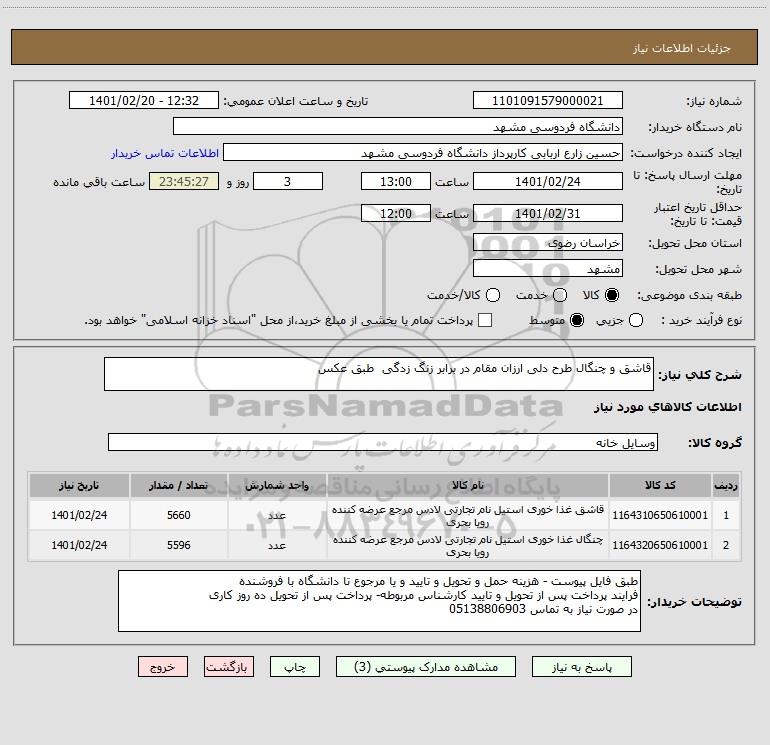The height and width of the screenshot is (745, 770).
Task: Click the کد کالا column header
Action: click(660, 486)
